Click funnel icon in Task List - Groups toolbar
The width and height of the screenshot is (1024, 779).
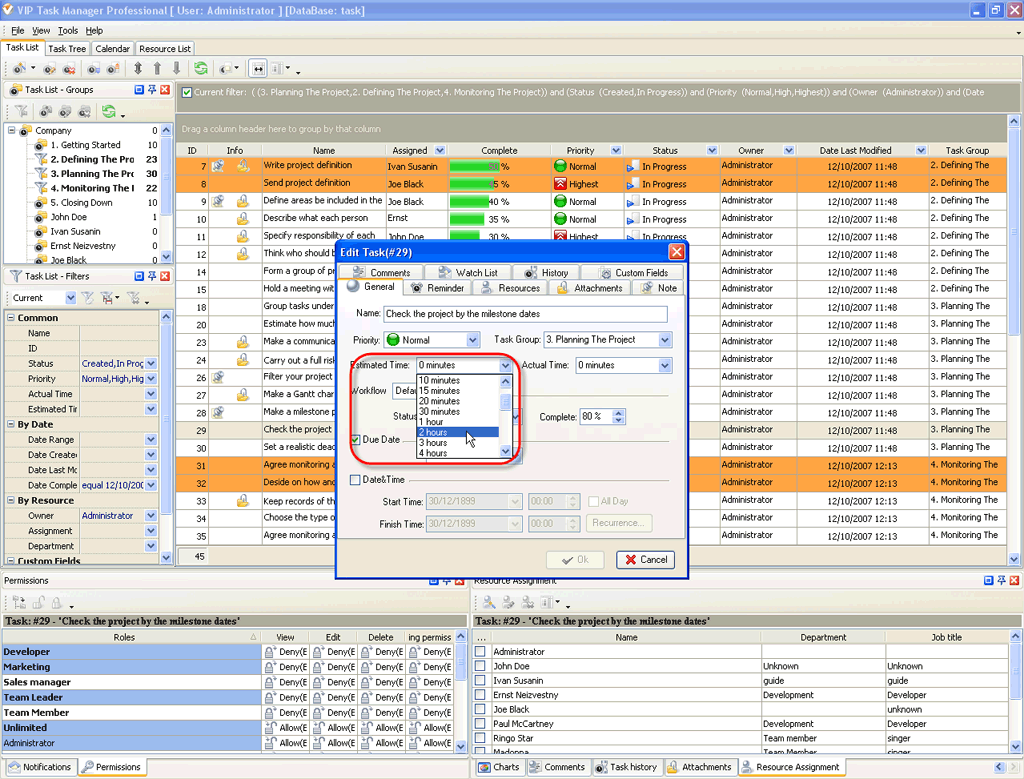coord(22,112)
